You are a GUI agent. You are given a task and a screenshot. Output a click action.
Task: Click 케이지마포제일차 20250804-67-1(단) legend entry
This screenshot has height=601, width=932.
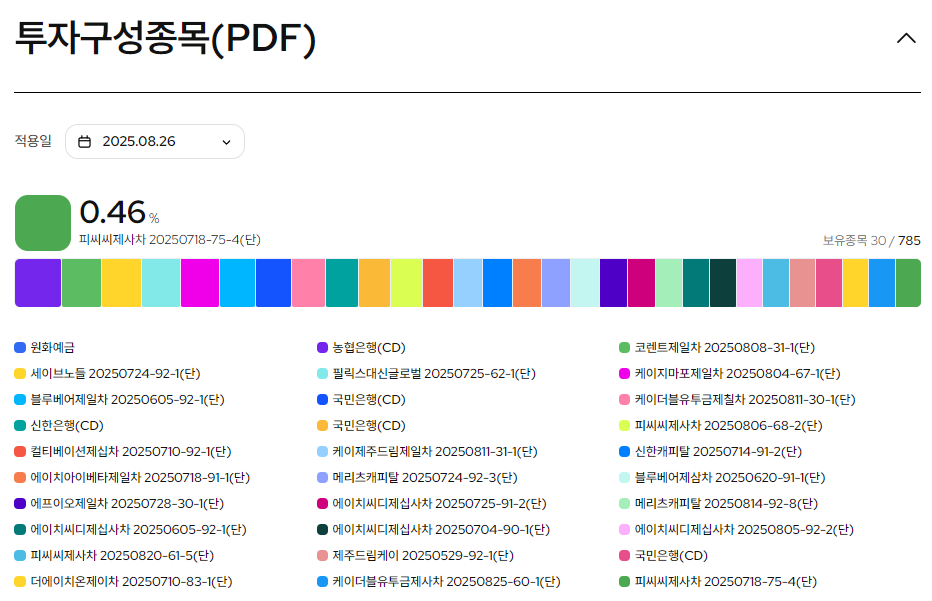point(729,373)
